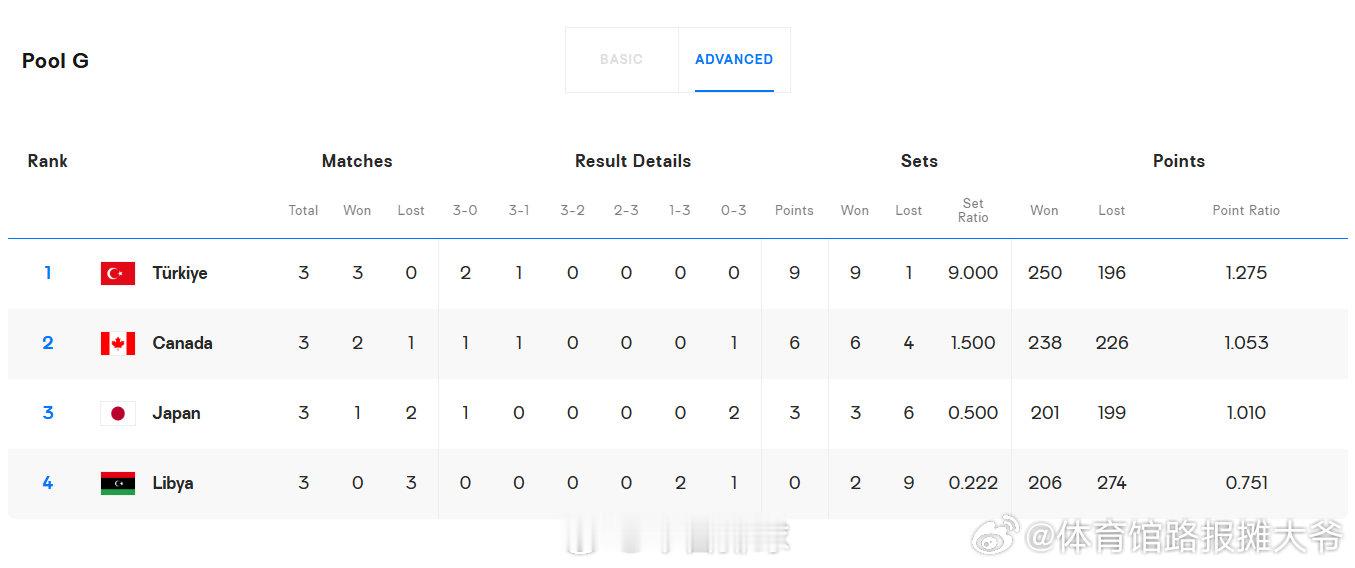The image size is (1355, 568).
Task: Click the Canada flag icon
Action: point(118,343)
